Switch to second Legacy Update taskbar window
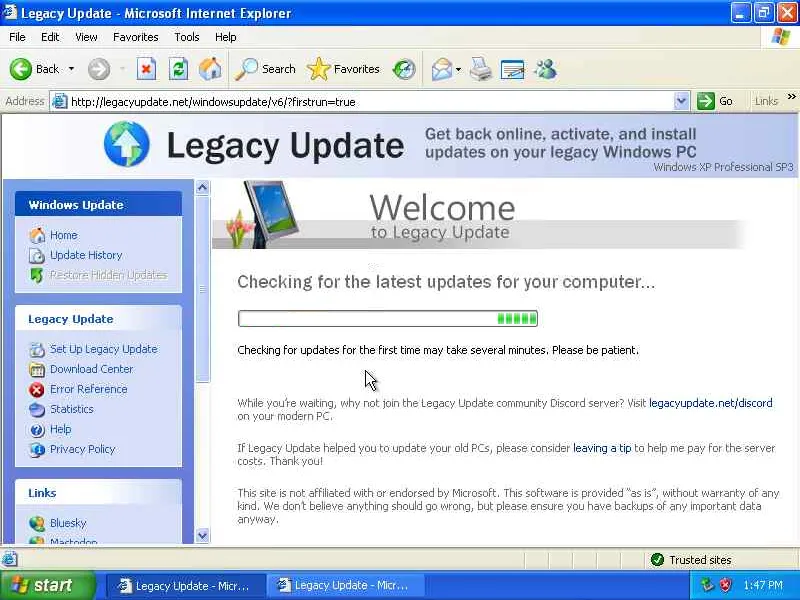 pyautogui.click(x=345, y=586)
